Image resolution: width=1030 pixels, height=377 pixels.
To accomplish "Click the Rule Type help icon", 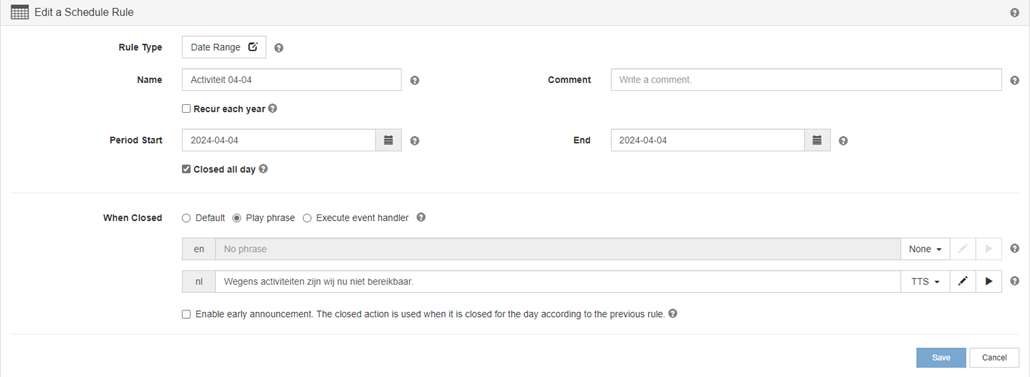I will click(279, 48).
